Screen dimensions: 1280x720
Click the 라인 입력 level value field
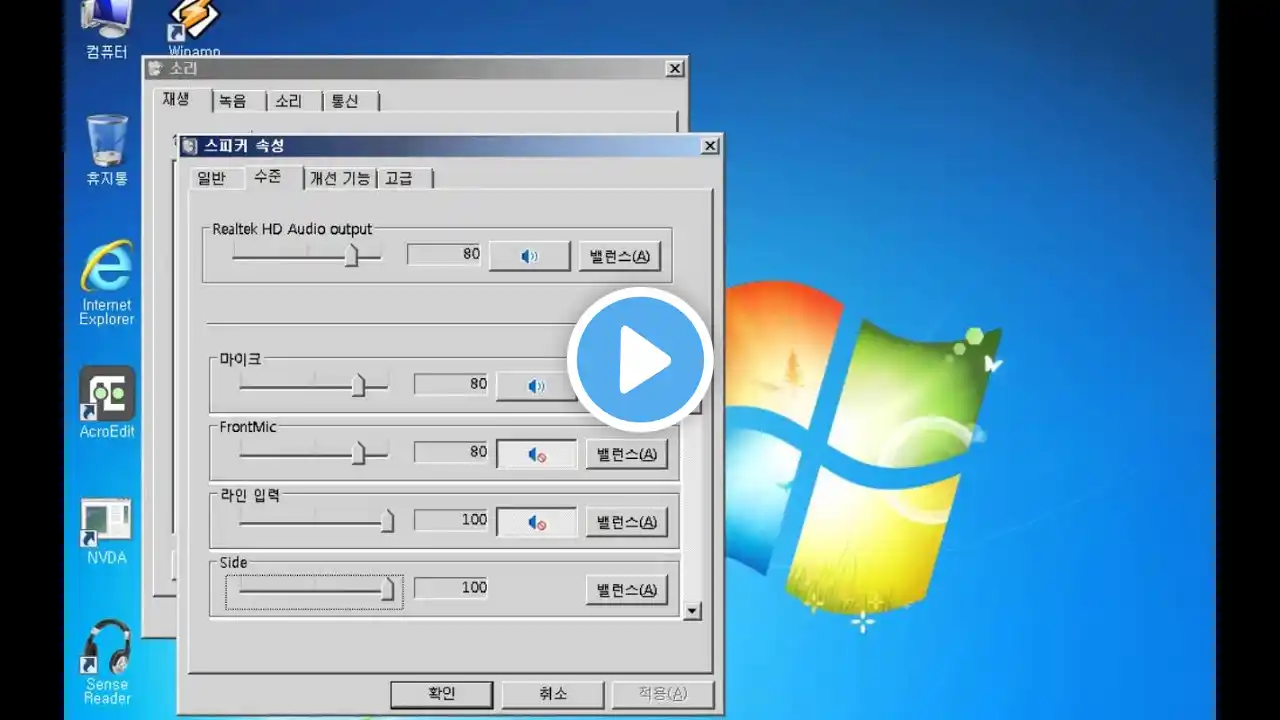(x=451, y=520)
